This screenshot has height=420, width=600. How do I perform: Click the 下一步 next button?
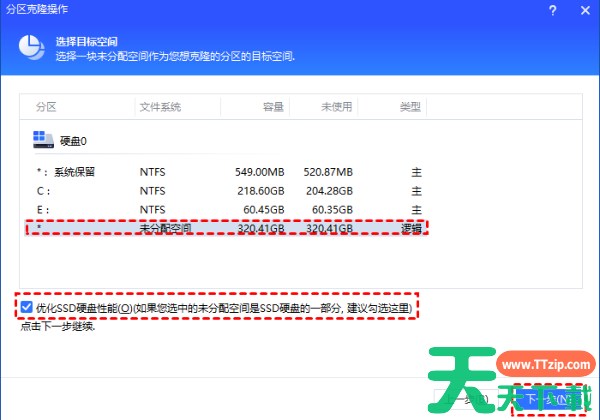click(x=548, y=399)
